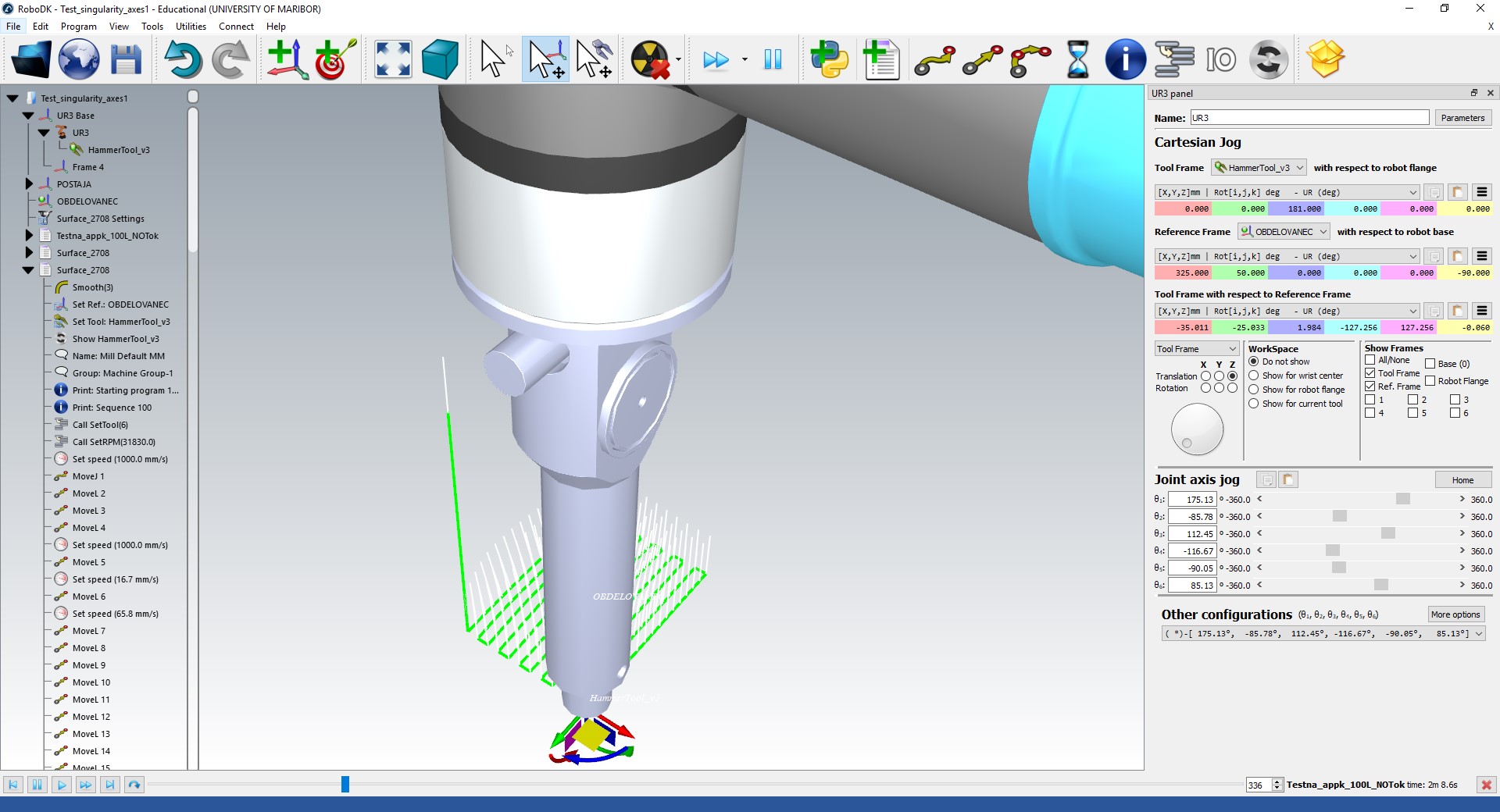The height and width of the screenshot is (812, 1500).
Task: Open the globe online library icon
Action: click(x=79, y=59)
